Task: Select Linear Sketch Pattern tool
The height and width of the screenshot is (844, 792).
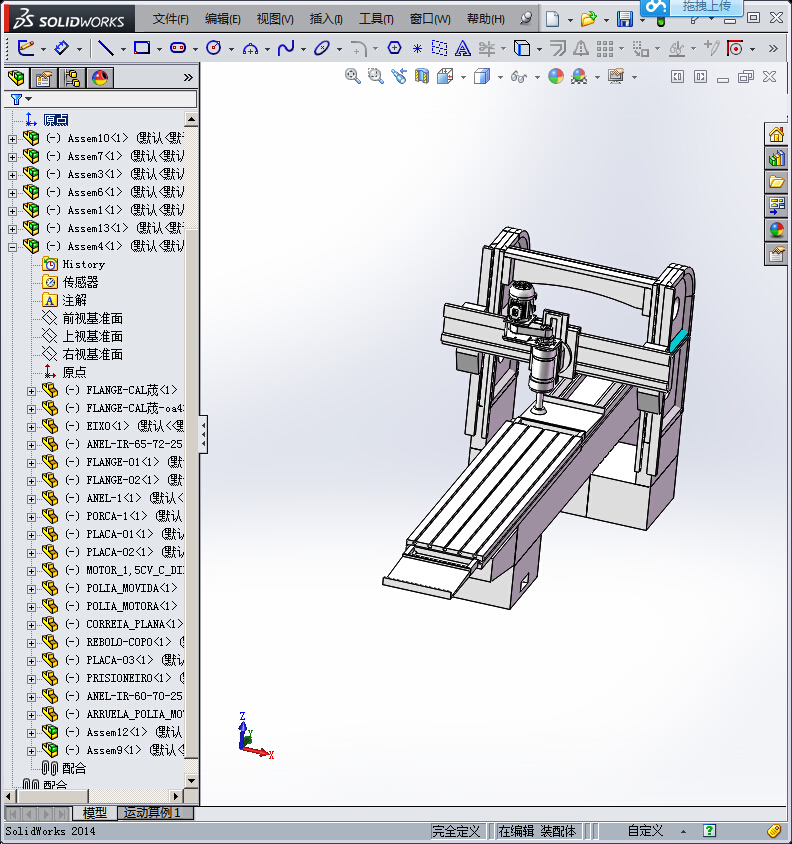Action: tap(605, 49)
